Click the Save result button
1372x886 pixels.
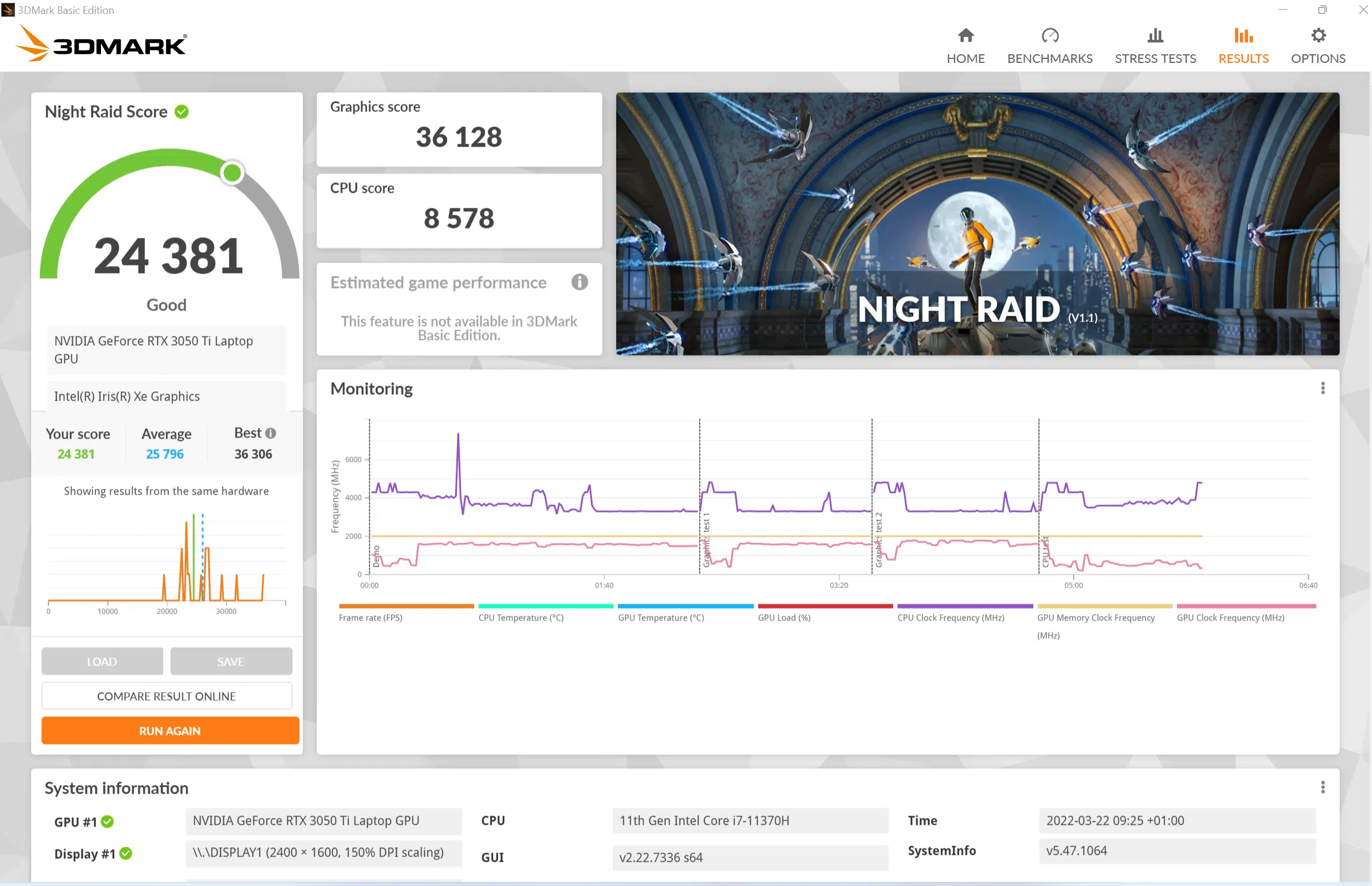click(231, 661)
